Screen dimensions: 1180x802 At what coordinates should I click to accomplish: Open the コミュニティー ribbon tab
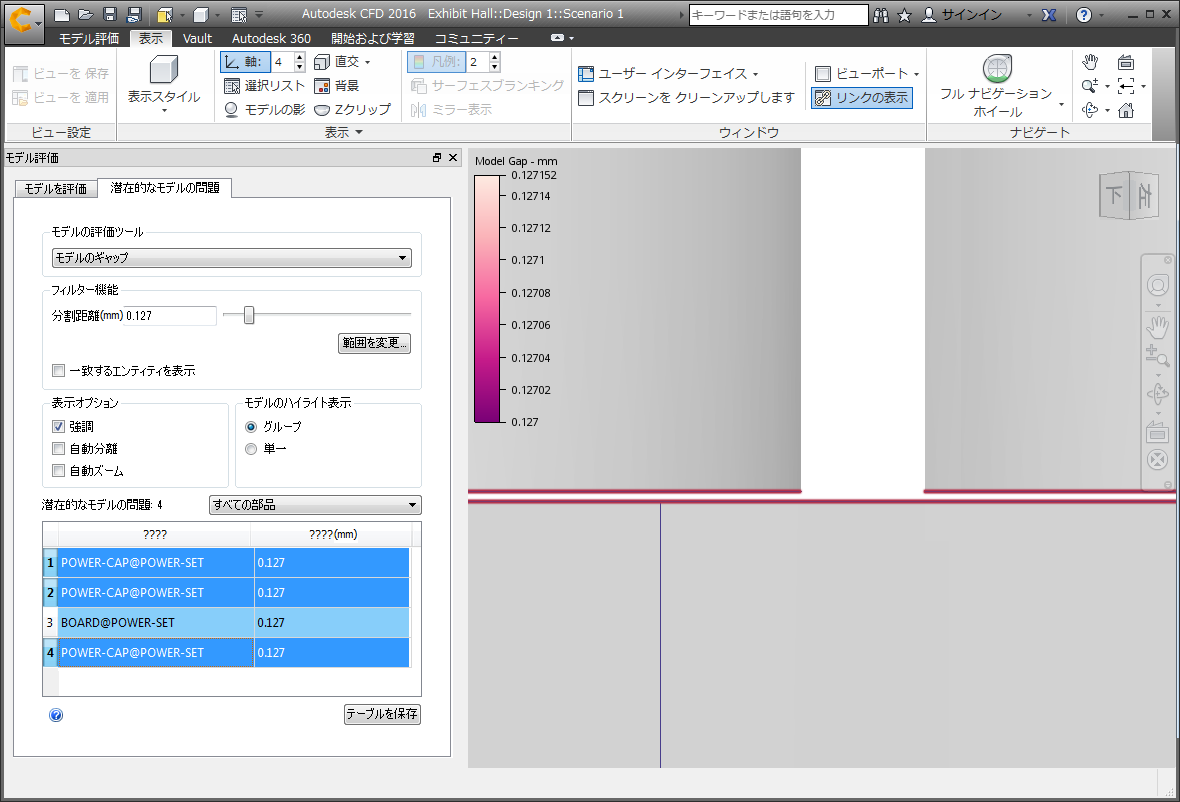[476, 38]
